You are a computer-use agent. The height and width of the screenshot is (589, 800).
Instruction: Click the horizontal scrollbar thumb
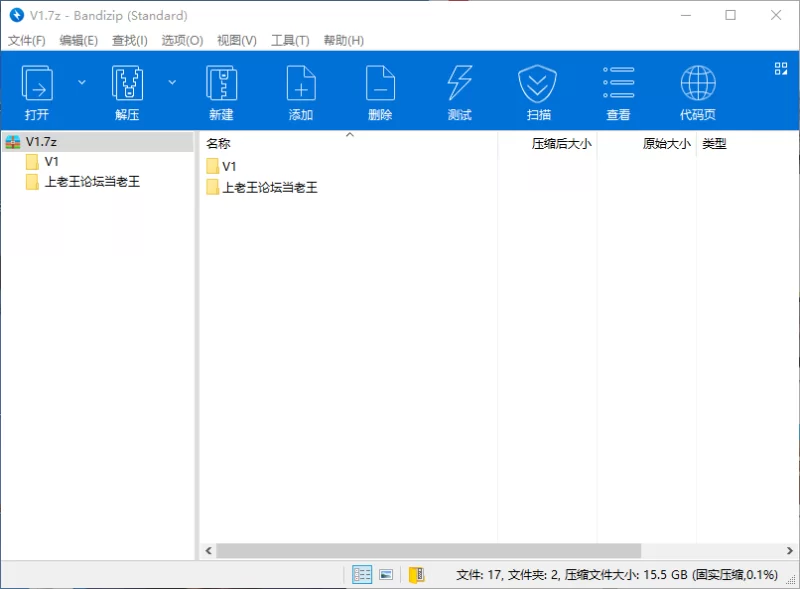pyautogui.click(x=429, y=551)
